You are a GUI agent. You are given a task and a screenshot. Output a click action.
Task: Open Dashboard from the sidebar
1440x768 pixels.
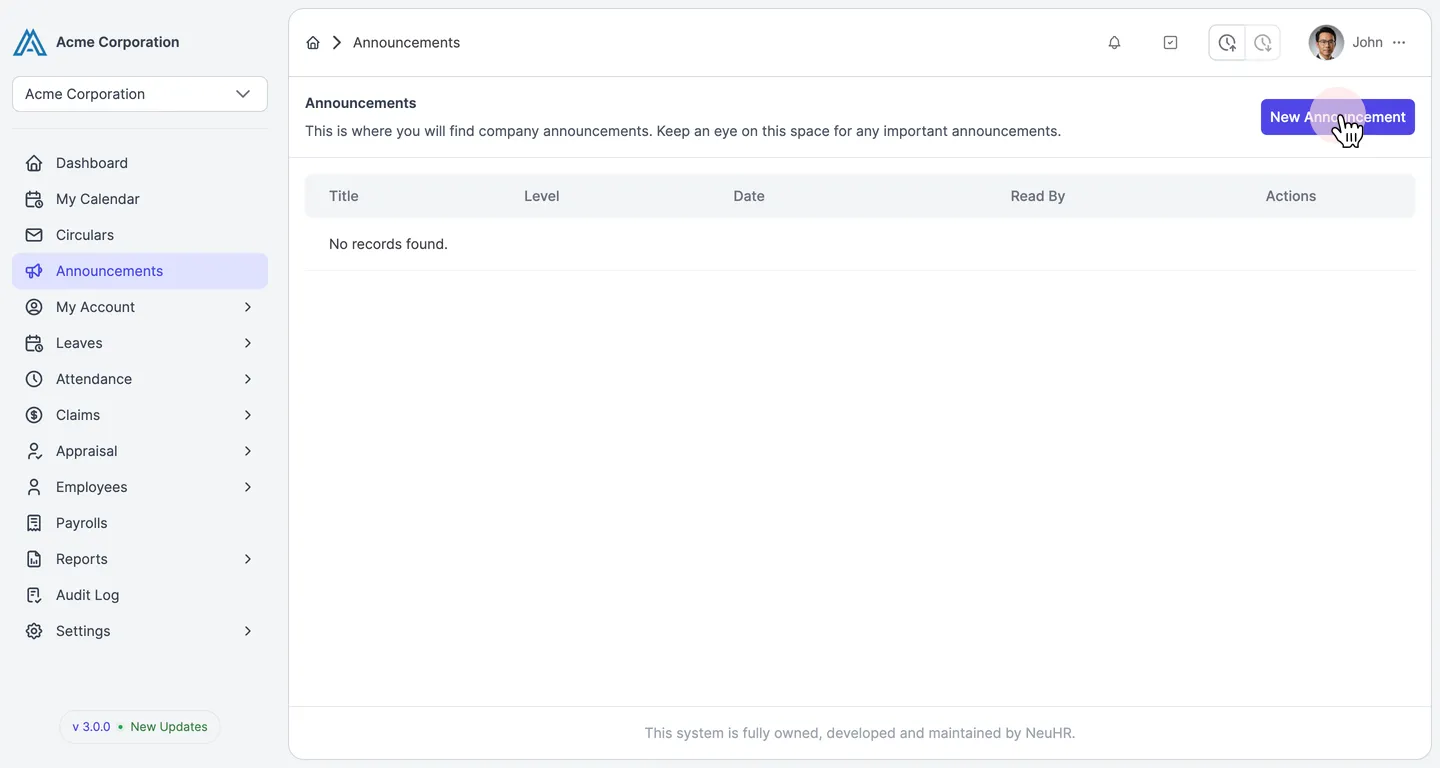[140, 163]
